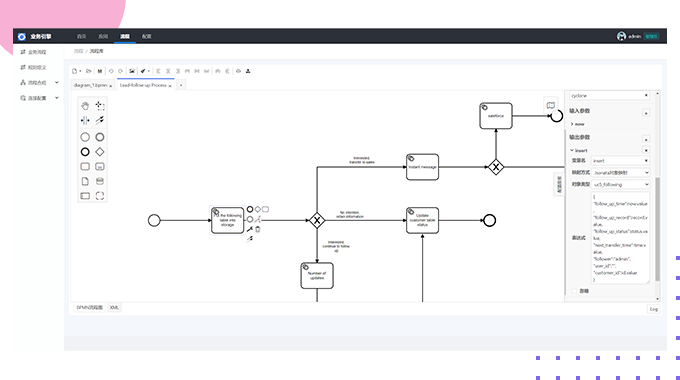680x380 pixels.
Task: Click the expression JSON text area
Action: pyautogui.click(x=621, y=238)
